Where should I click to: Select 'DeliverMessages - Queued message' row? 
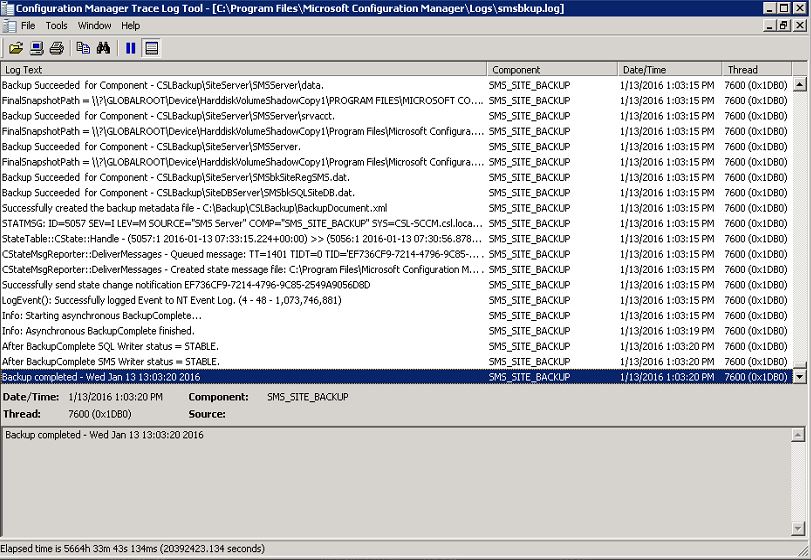tap(396, 254)
